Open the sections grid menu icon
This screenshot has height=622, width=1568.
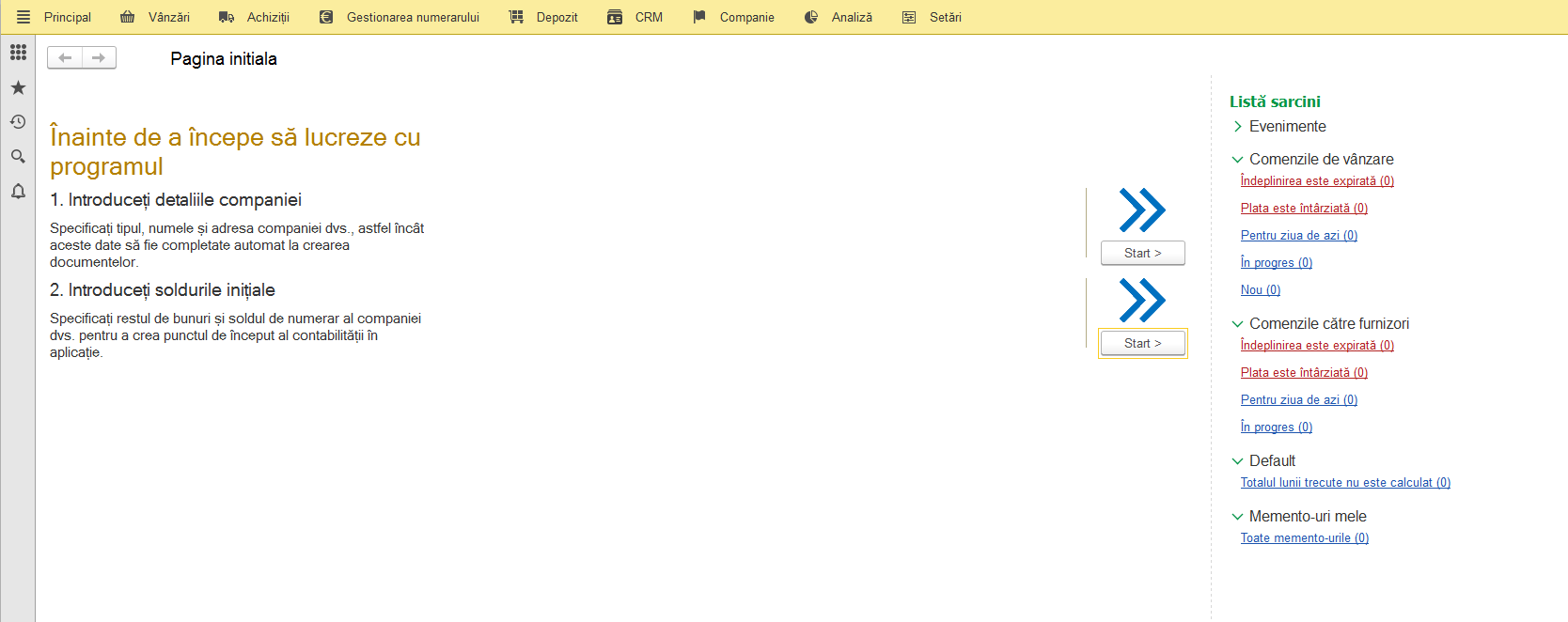(18, 53)
